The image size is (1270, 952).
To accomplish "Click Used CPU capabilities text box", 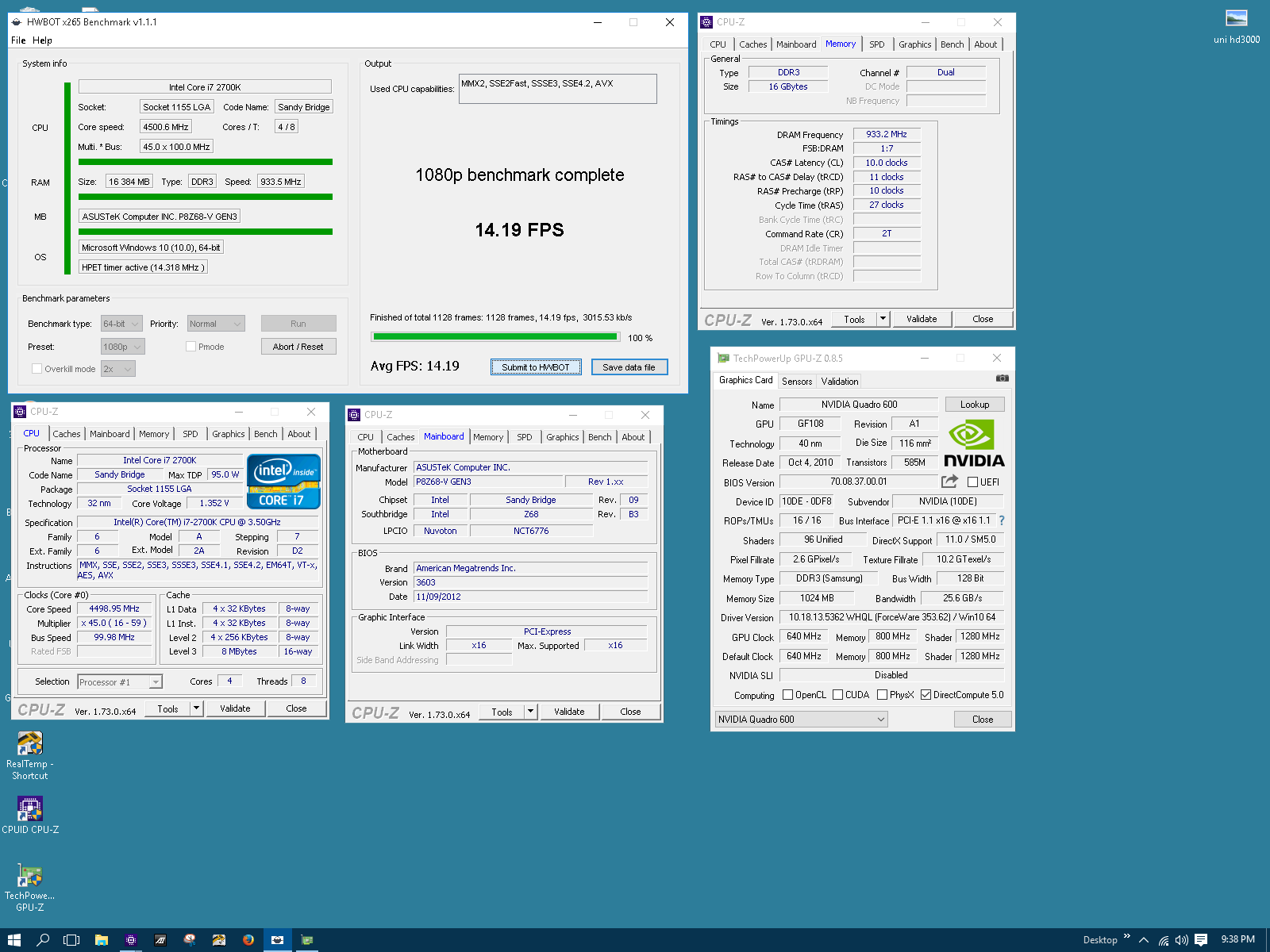I will point(558,89).
